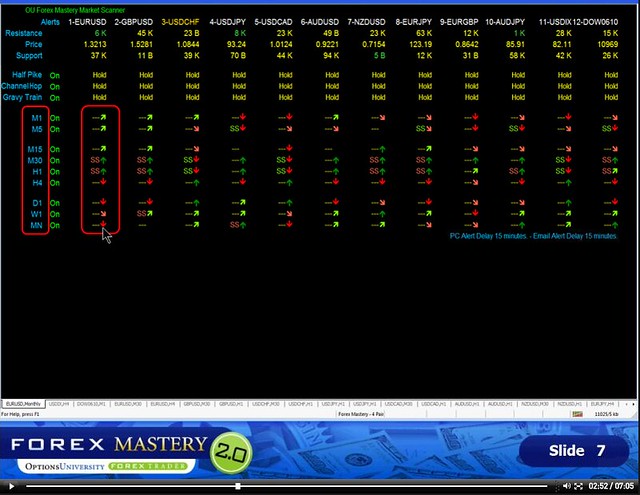Viewport: 640px width, 495px height.
Task: Click the PC Alert Delay 15 minutes text
Action: (488, 236)
